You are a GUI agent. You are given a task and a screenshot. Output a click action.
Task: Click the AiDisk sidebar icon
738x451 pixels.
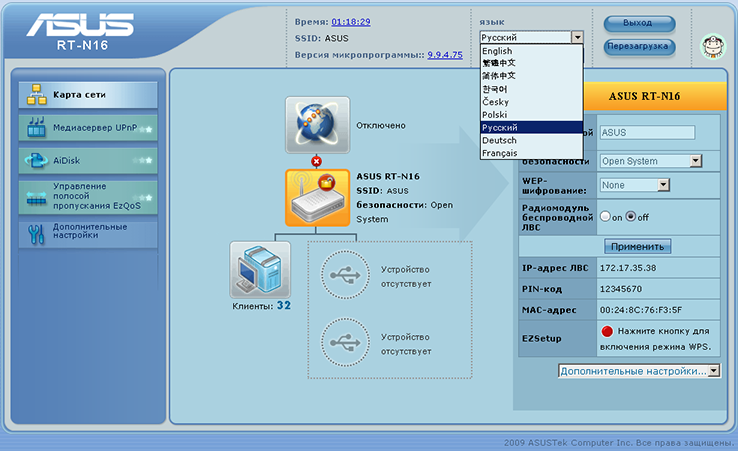tap(36, 160)
